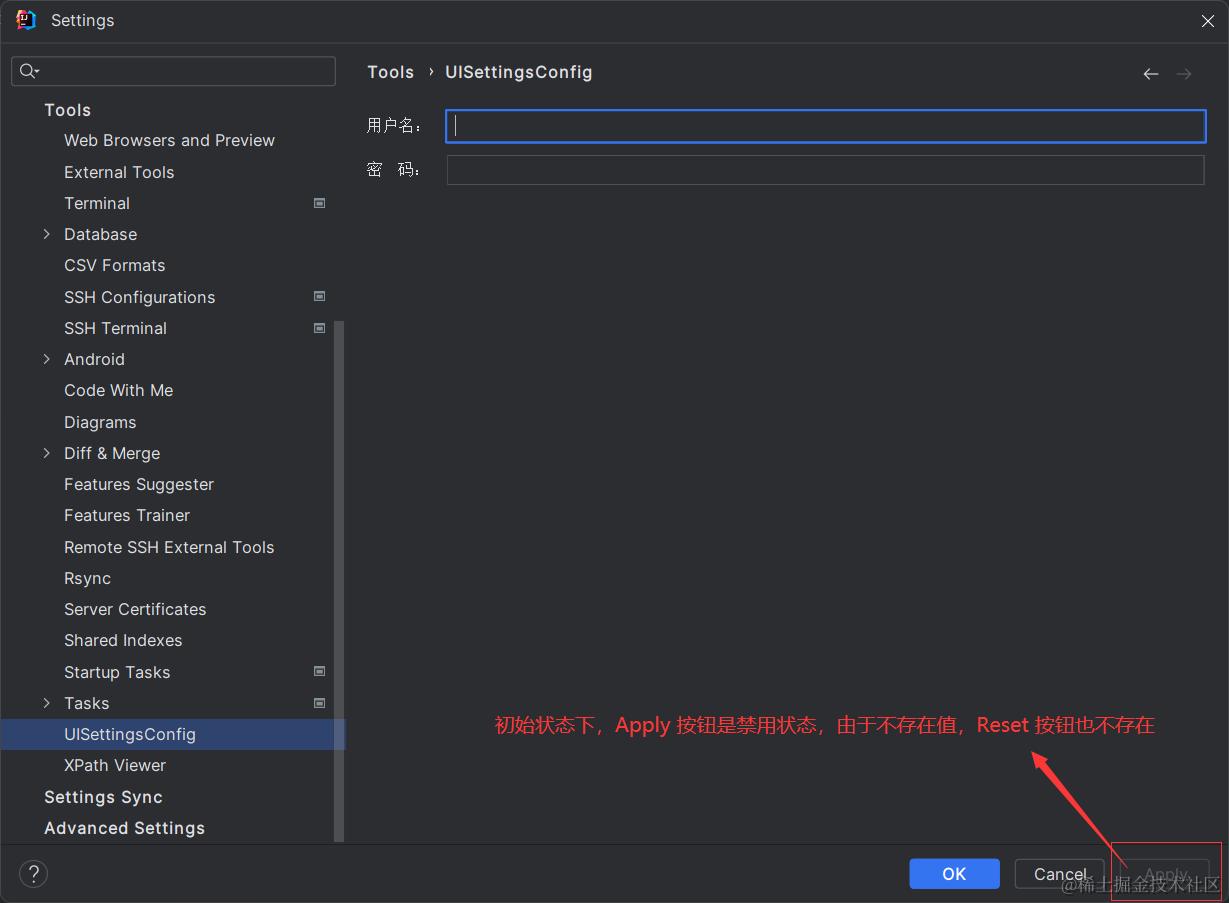Click the settings tree vertical scrollbar
The width and height of the screenshot is (1229, 903).
point(339,580)
